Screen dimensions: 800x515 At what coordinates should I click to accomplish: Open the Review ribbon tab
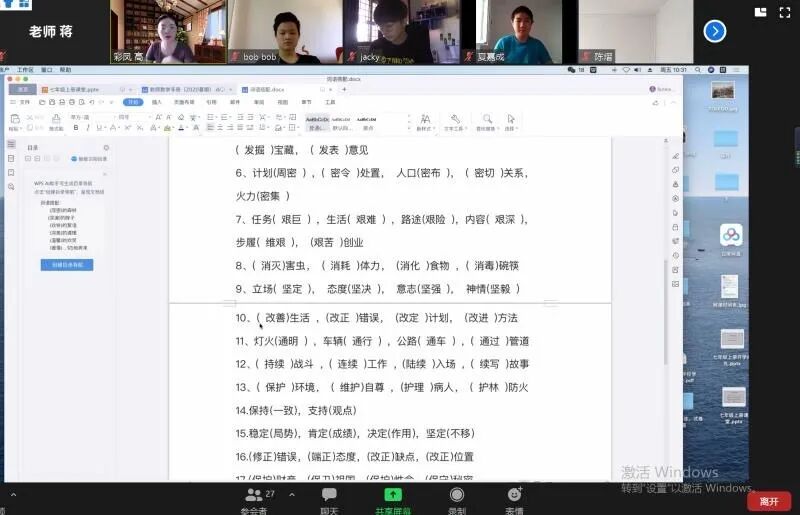tap(259, 102)
